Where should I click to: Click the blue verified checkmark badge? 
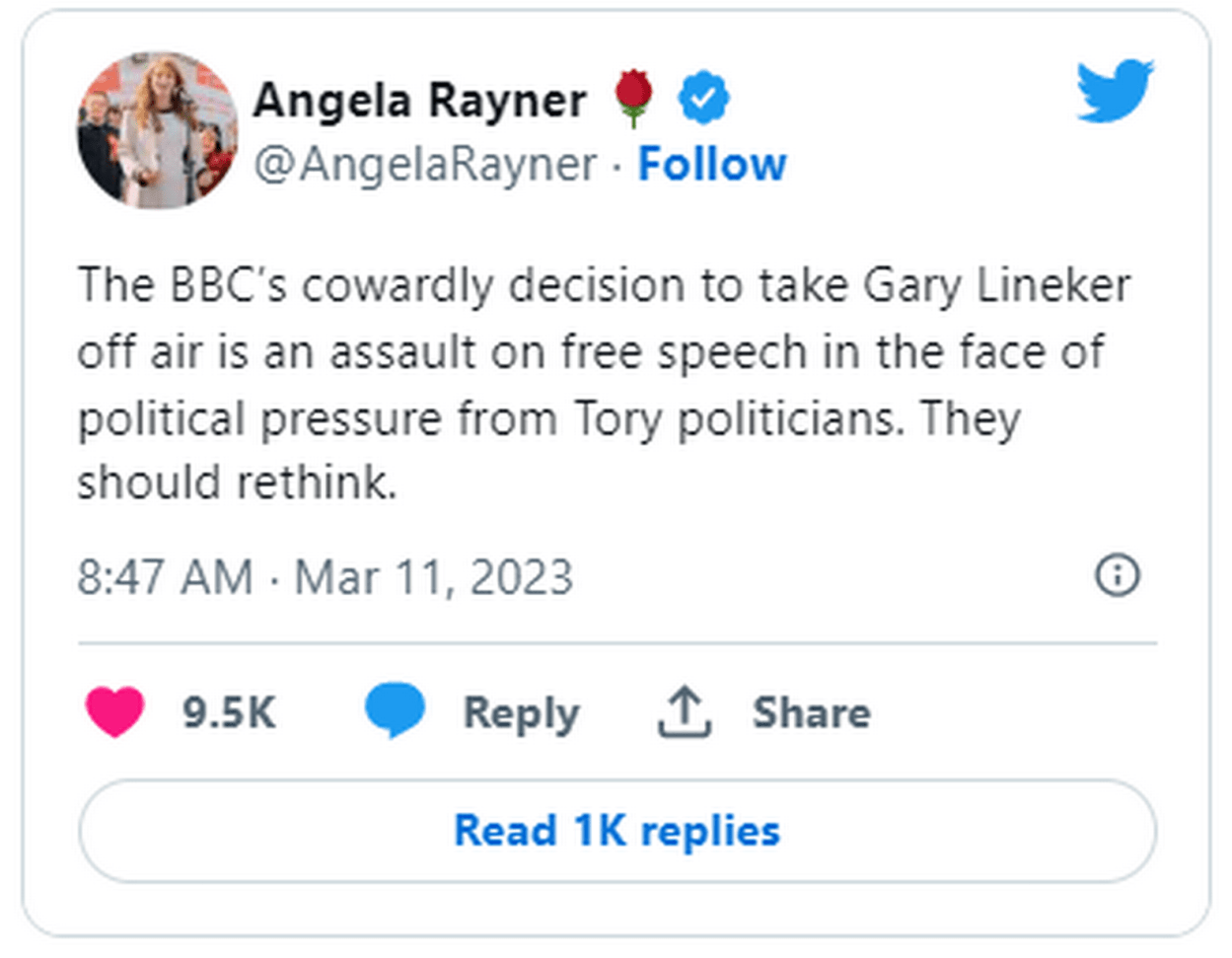704,99
